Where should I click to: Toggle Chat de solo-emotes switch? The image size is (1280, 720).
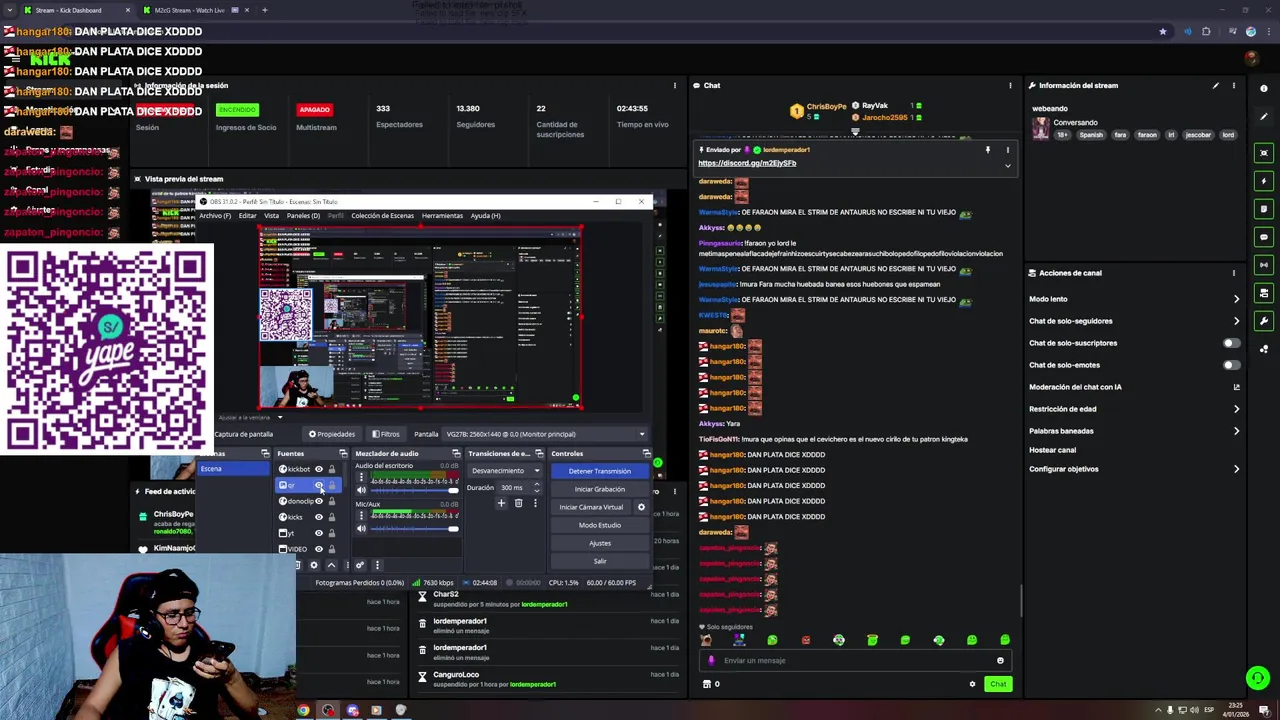coord(1231,365)
